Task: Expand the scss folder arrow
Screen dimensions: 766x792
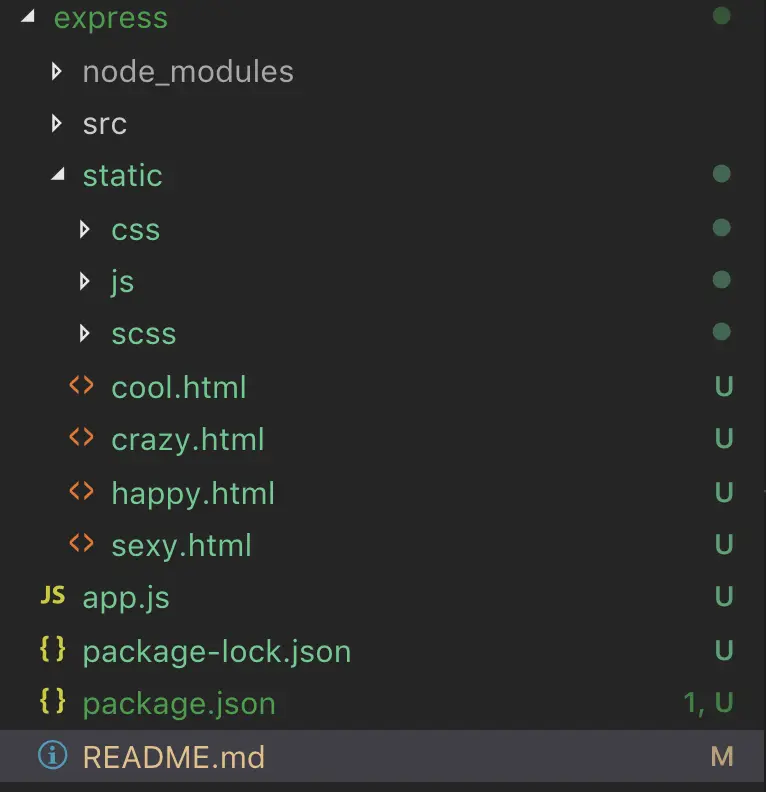Action: pos(86,333)
